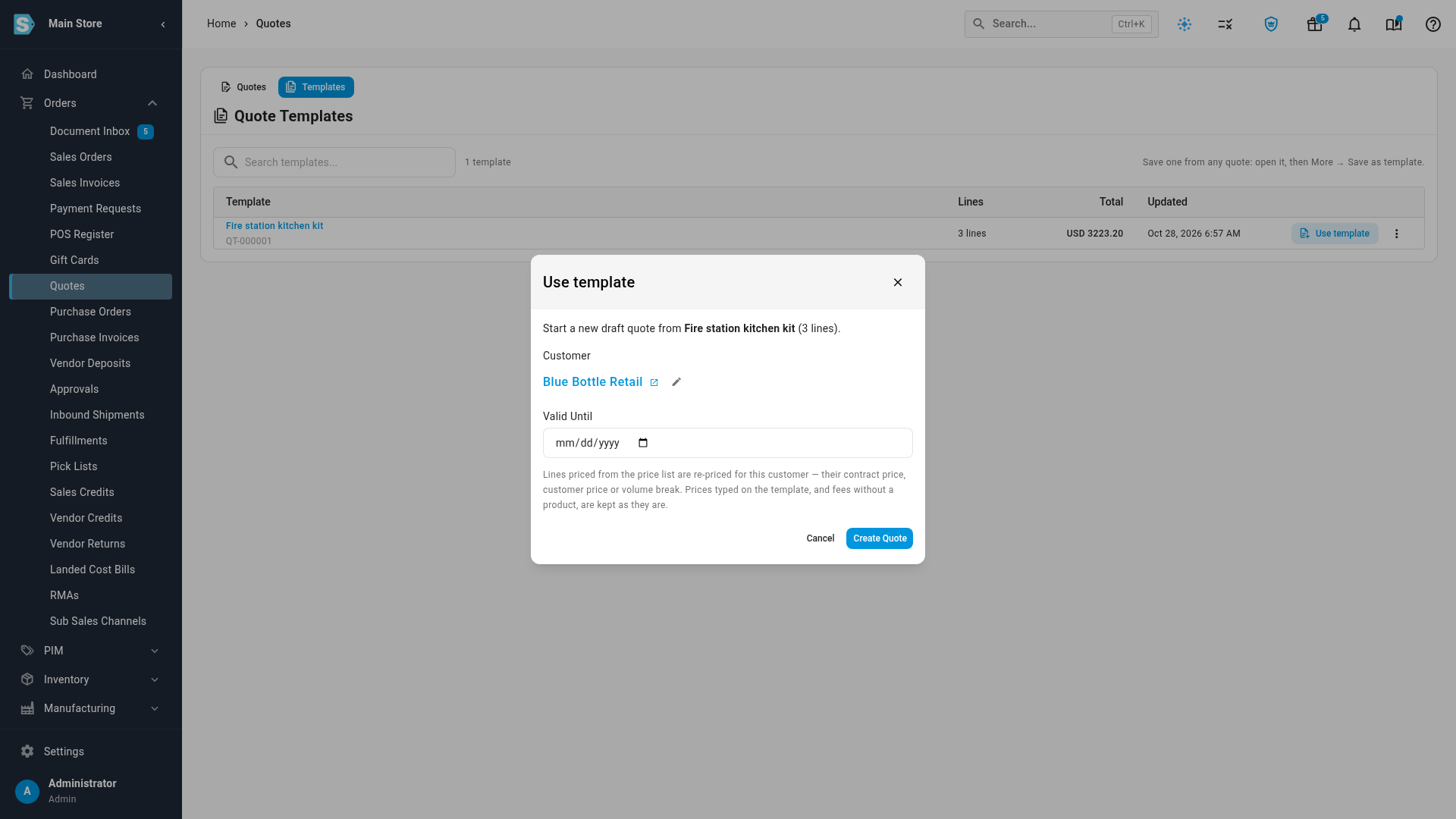Click the AI sparkle icon in header
This screenshot has width=1456, height=819.
(1185, 24)
